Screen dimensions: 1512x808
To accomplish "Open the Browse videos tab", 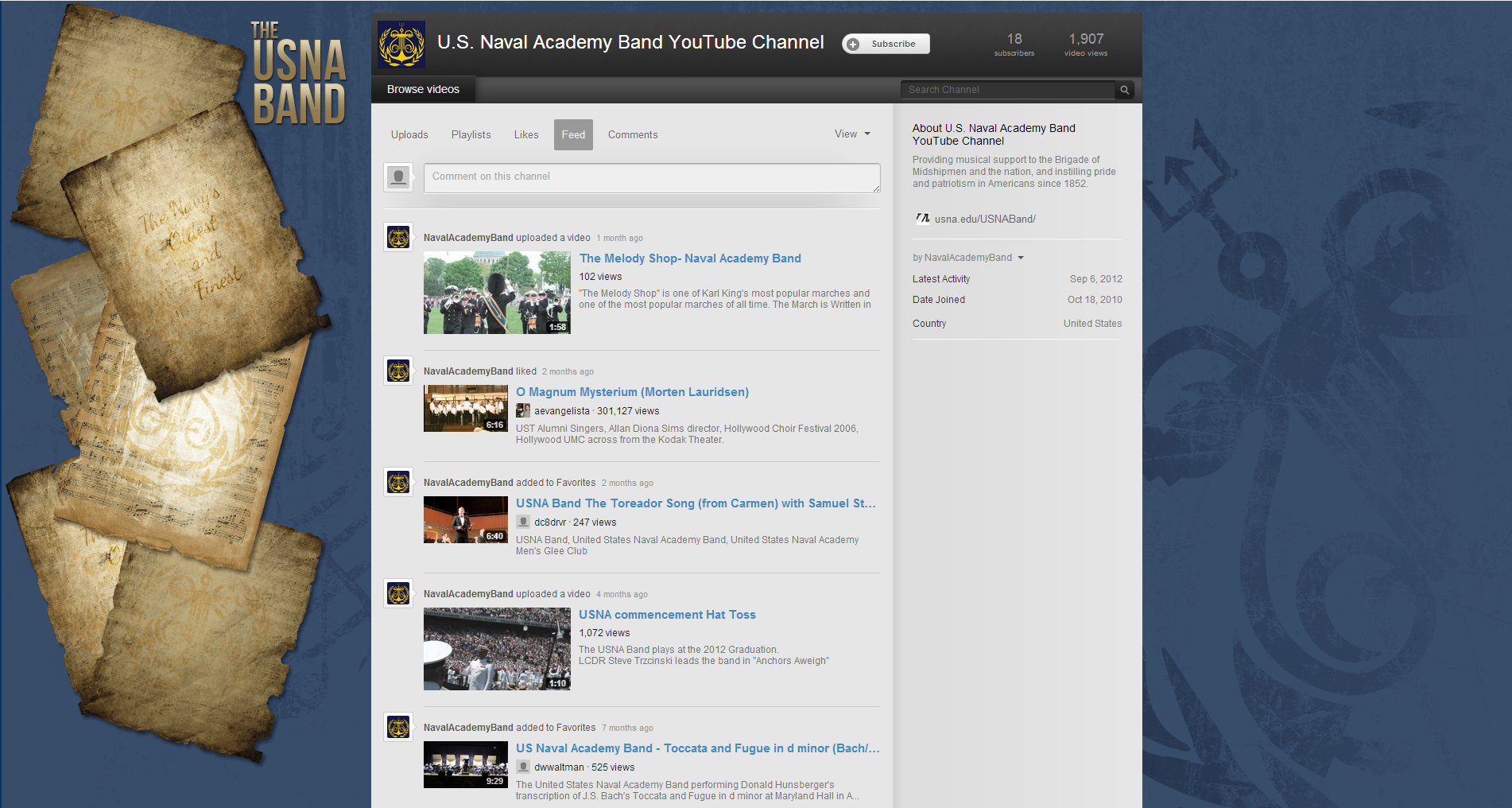I will click(x=423, y=89).
